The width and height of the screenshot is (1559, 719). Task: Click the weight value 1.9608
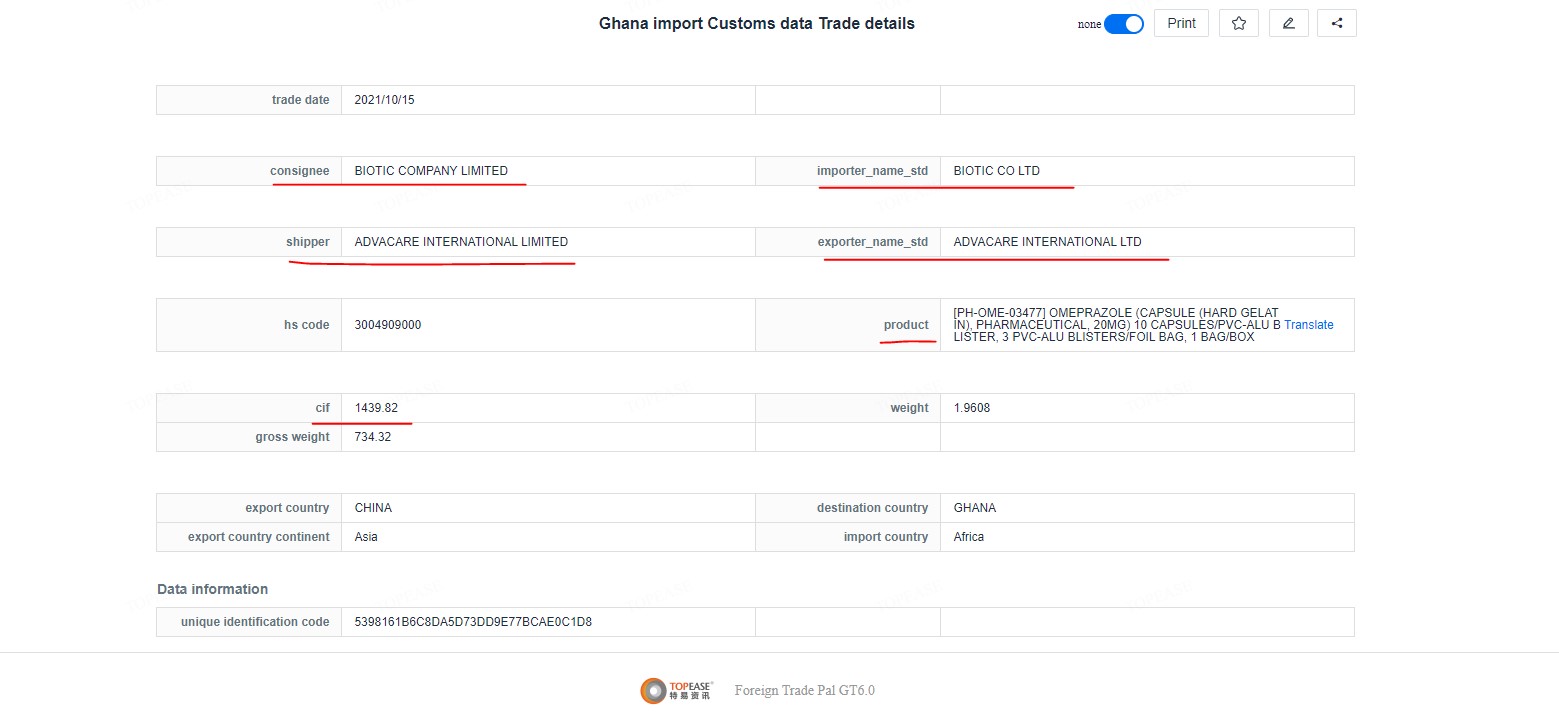(x=972, y=408)
